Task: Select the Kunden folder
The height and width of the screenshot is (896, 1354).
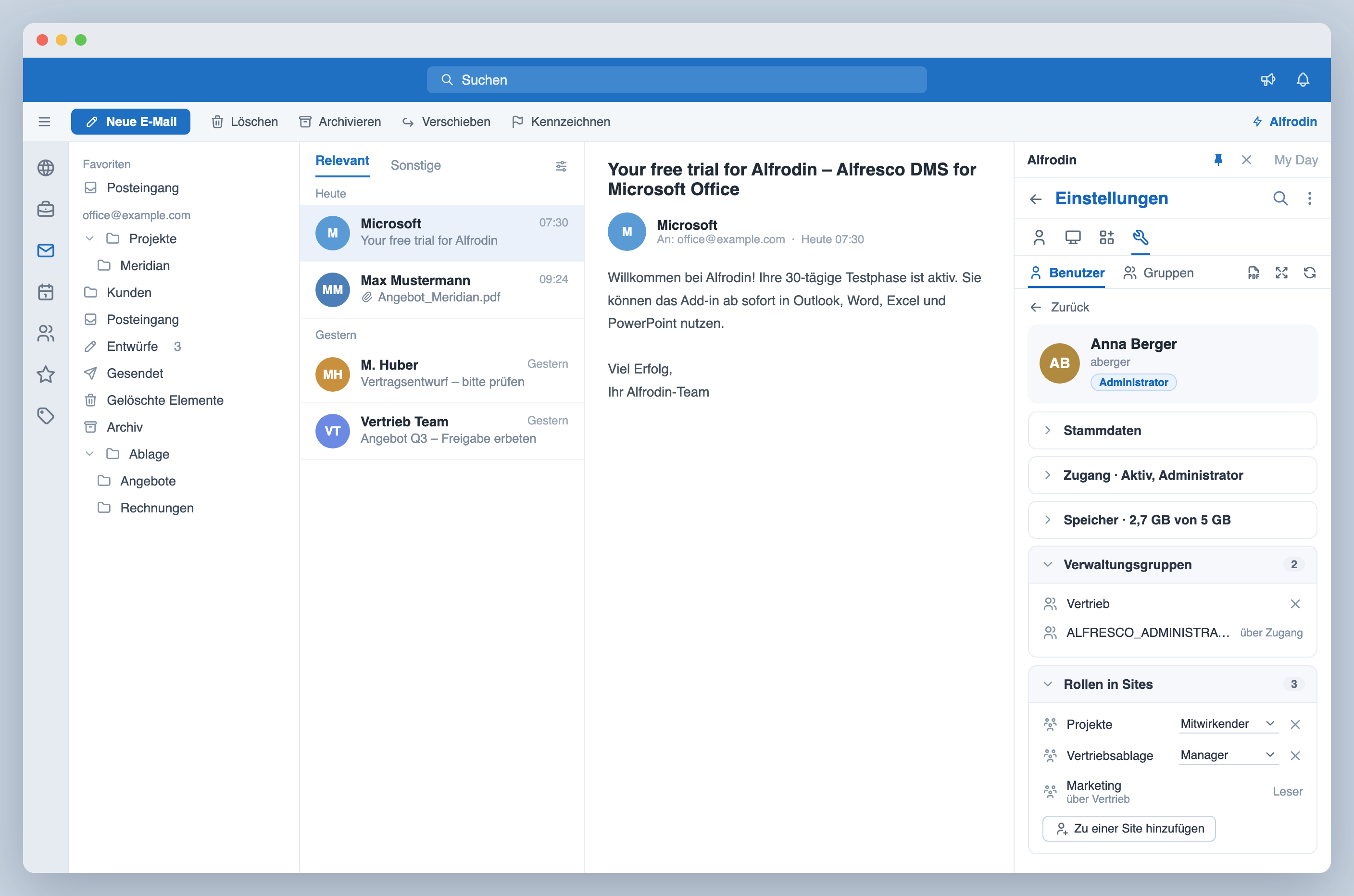Action: click(x=117, y=293)
